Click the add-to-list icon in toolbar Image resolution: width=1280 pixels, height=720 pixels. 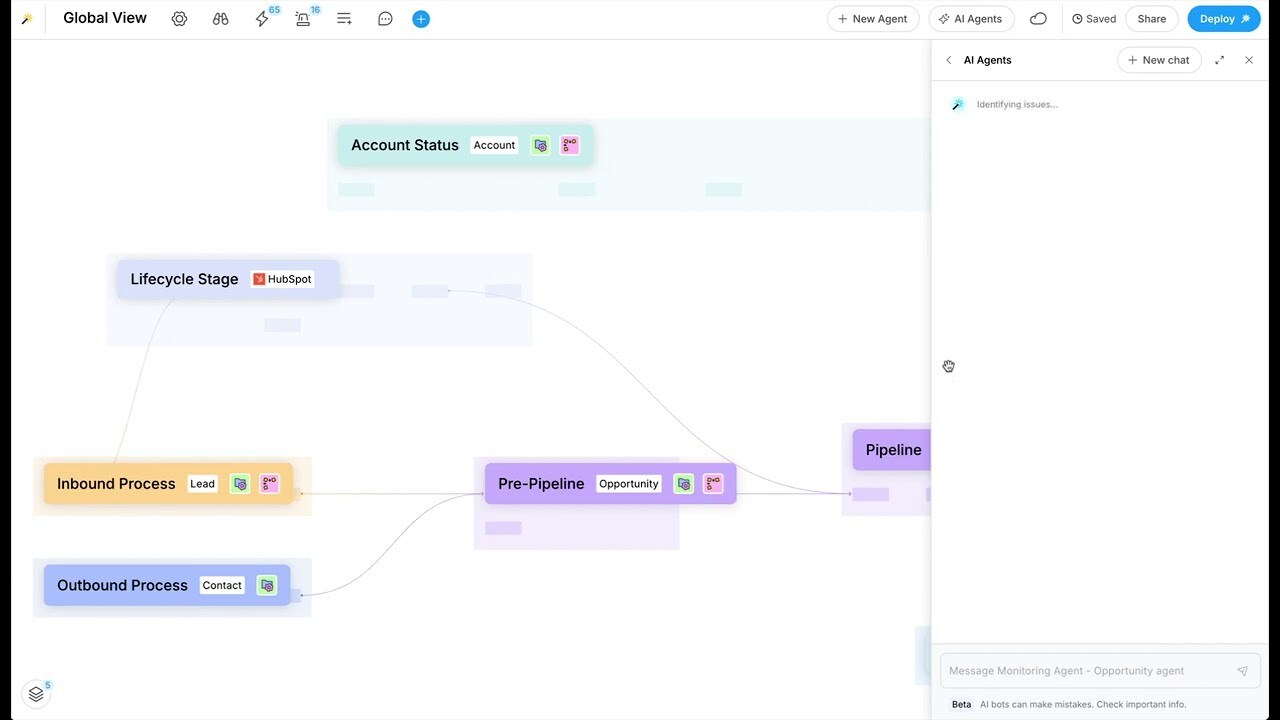tap(343, 18)
